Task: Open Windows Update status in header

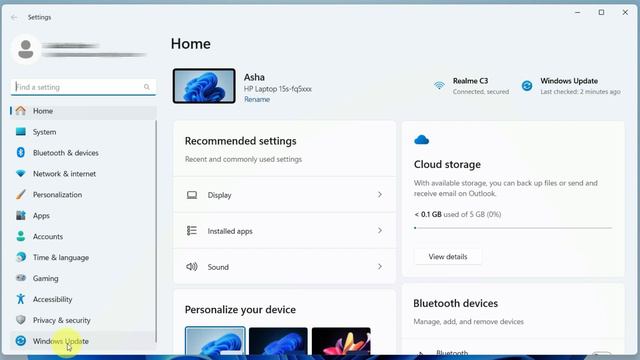Action: point(571,86)
